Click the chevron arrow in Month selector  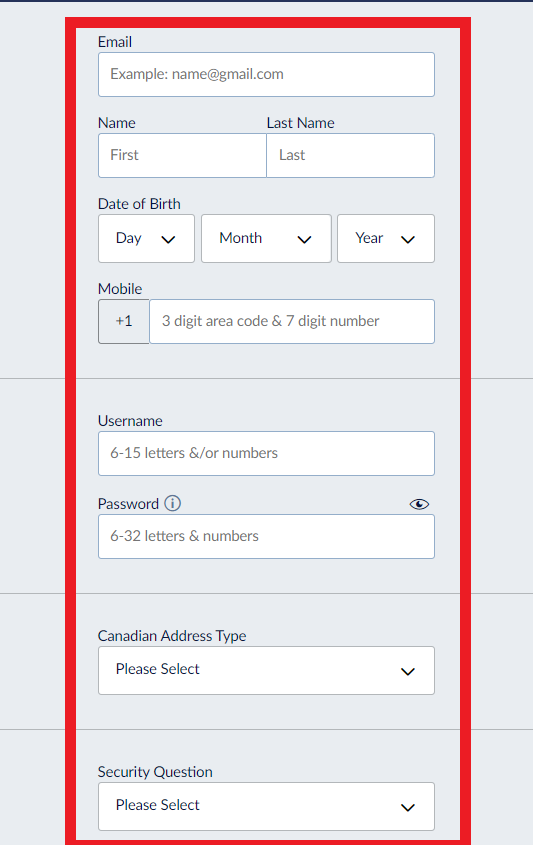(x=304, y=240)
